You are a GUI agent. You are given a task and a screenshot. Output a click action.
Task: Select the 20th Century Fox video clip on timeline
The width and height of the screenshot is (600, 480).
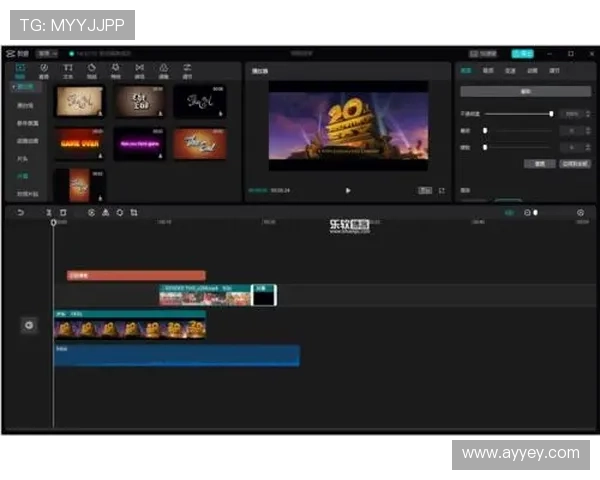coord(130,325)
